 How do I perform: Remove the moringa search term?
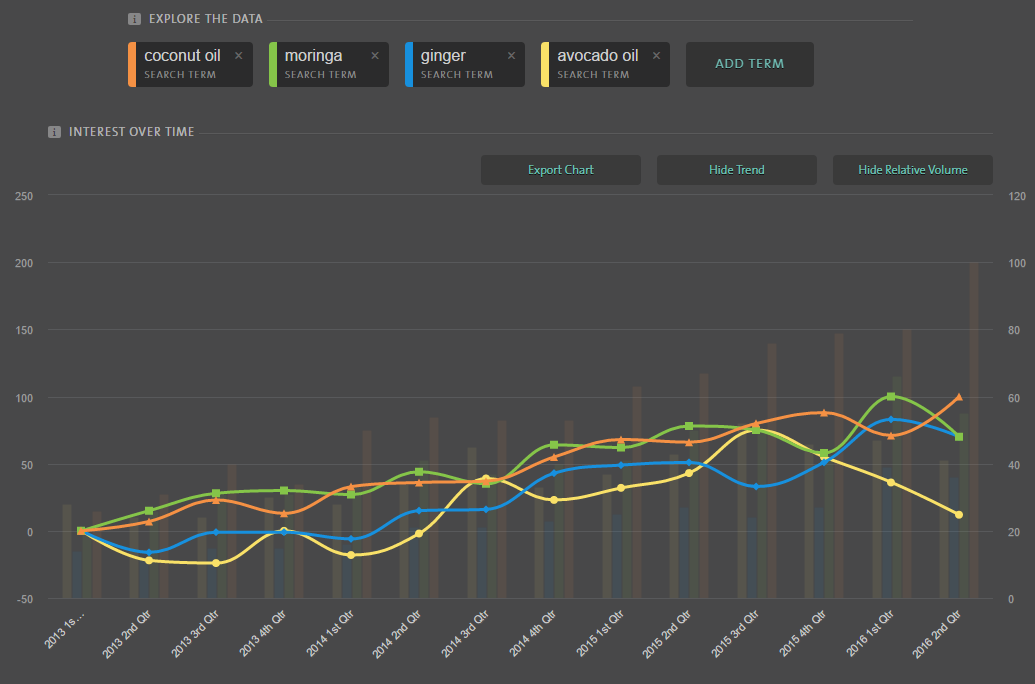(x=375, y=56)
